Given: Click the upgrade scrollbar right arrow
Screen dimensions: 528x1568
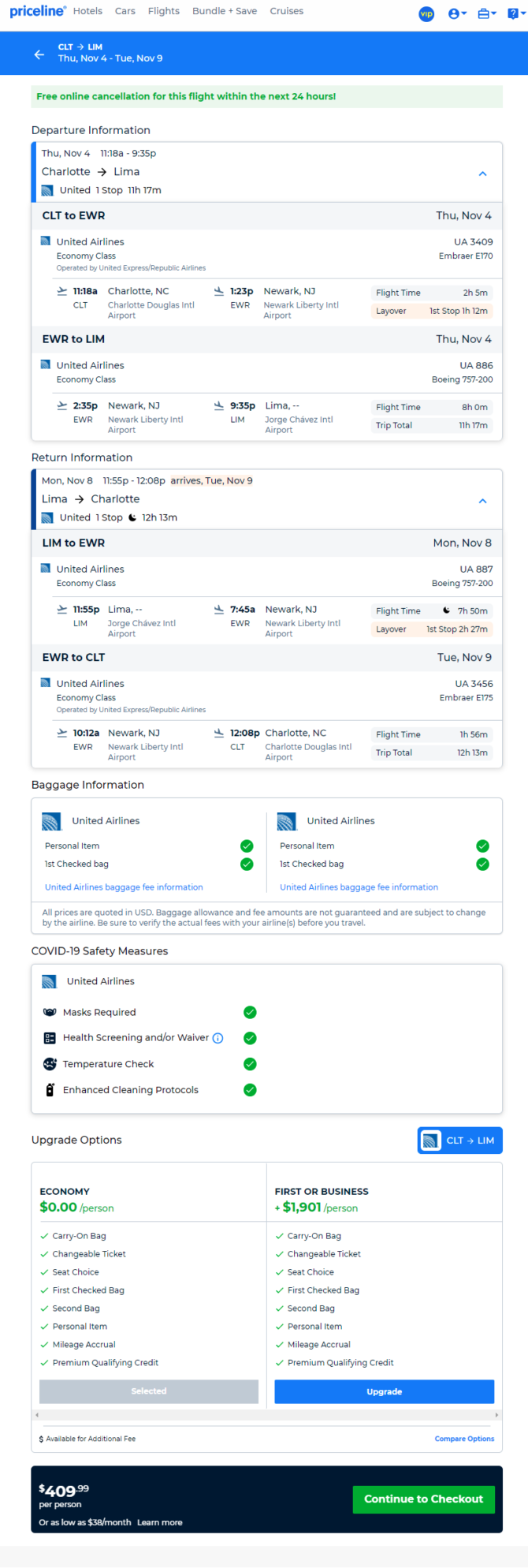Looking at the screenshot, I should point(496,1415).
